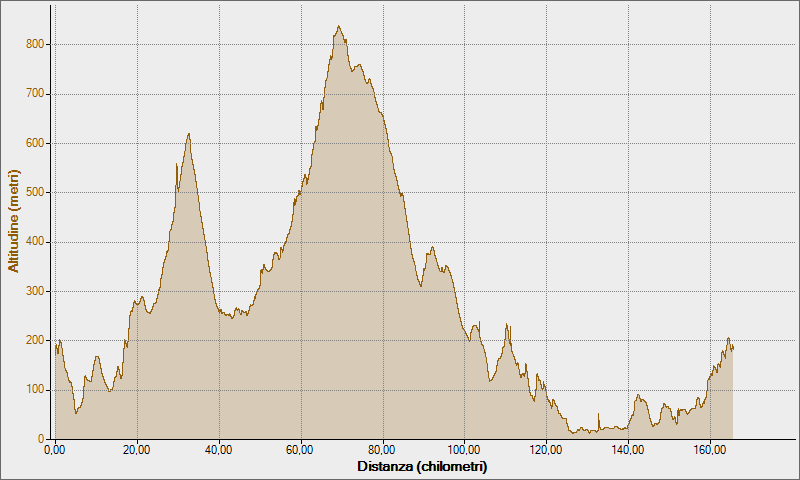Viewport: 800px width, 480px height.
Task: Click the 620 m peak near 32 km
Action: (189, 134)
